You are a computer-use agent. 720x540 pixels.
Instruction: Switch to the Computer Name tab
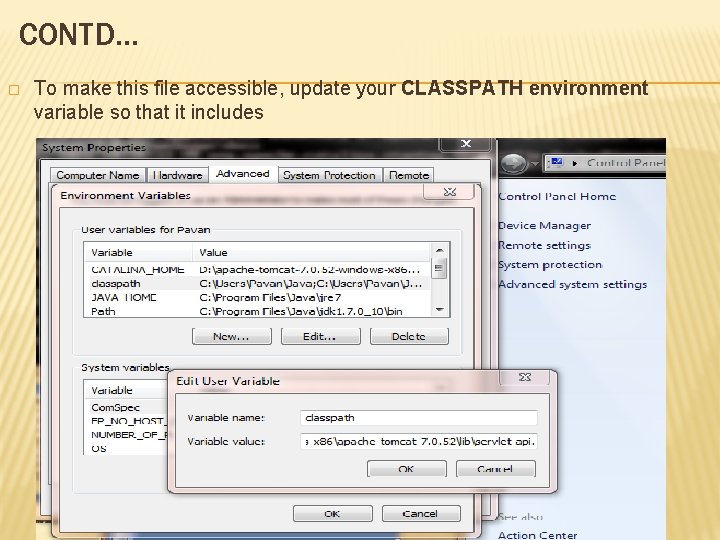click(x=98, y=175)
